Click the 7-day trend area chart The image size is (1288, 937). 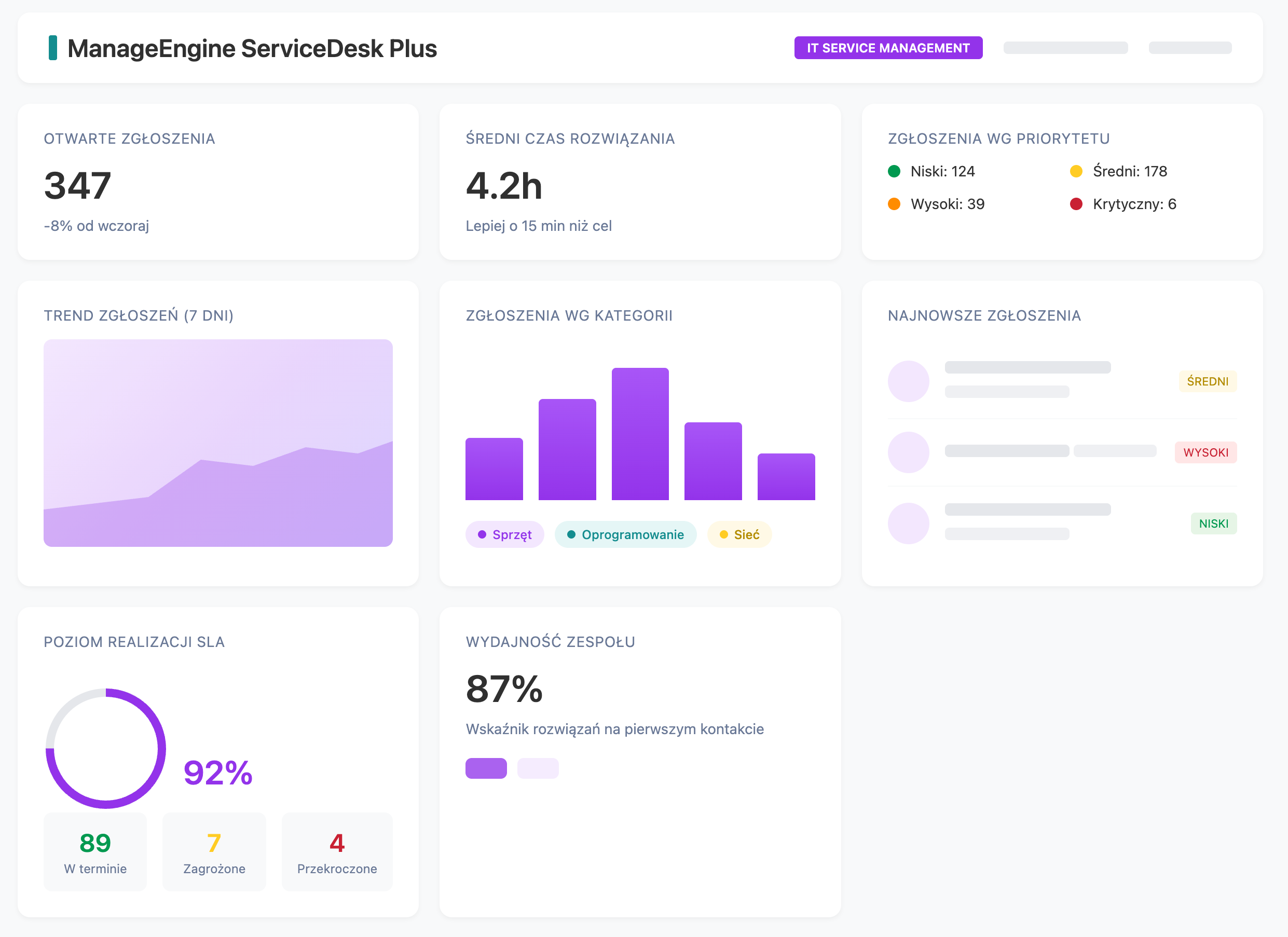tap(218, 443)
